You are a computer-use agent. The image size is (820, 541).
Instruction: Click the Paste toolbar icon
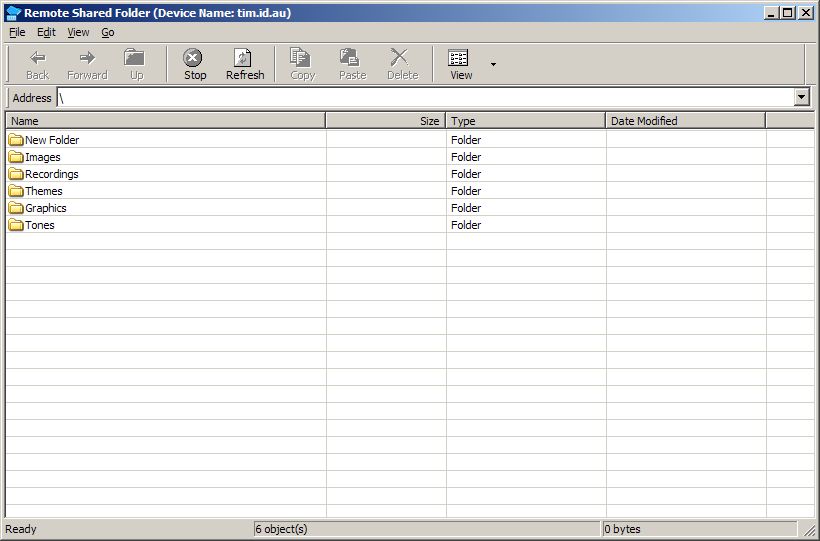(351, 58)
